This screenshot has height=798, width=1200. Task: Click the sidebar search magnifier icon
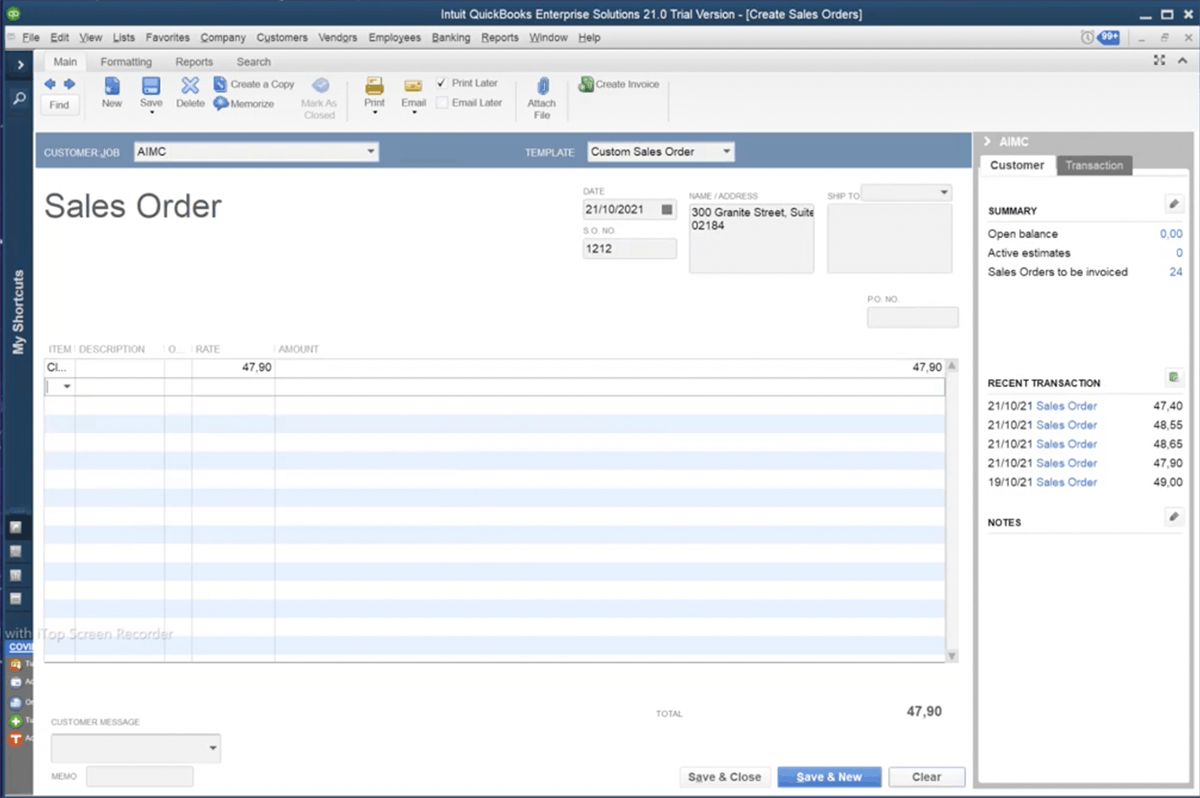click(19, 99)
